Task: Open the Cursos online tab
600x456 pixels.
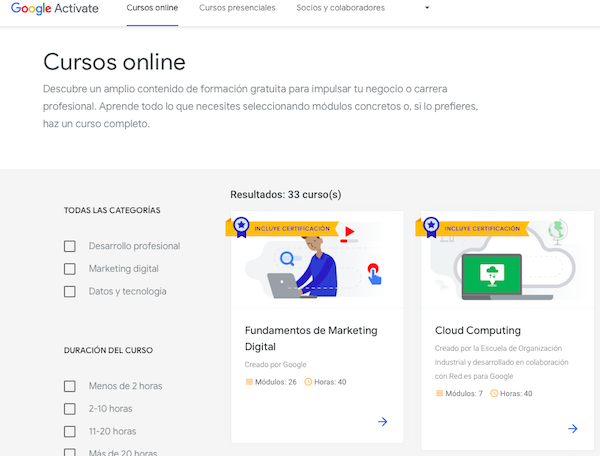Action: (x=152, y=8)
